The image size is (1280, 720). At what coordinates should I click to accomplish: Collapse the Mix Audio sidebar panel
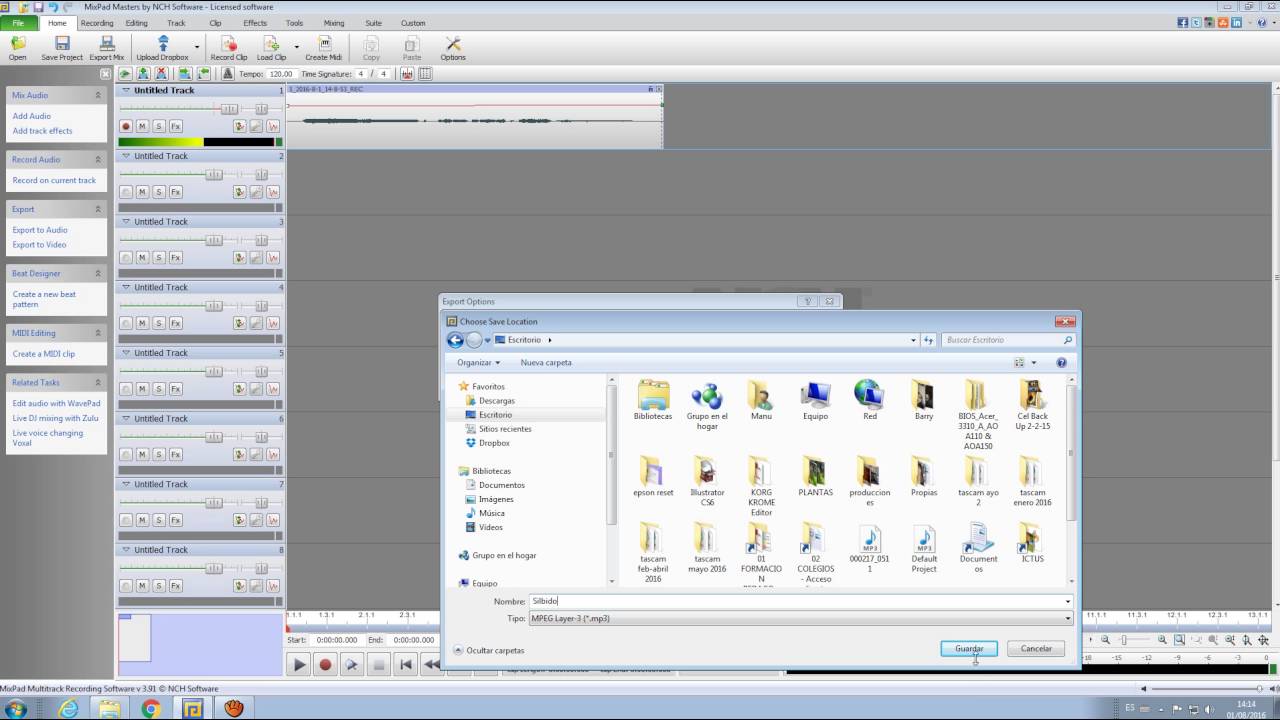[98, 95]
